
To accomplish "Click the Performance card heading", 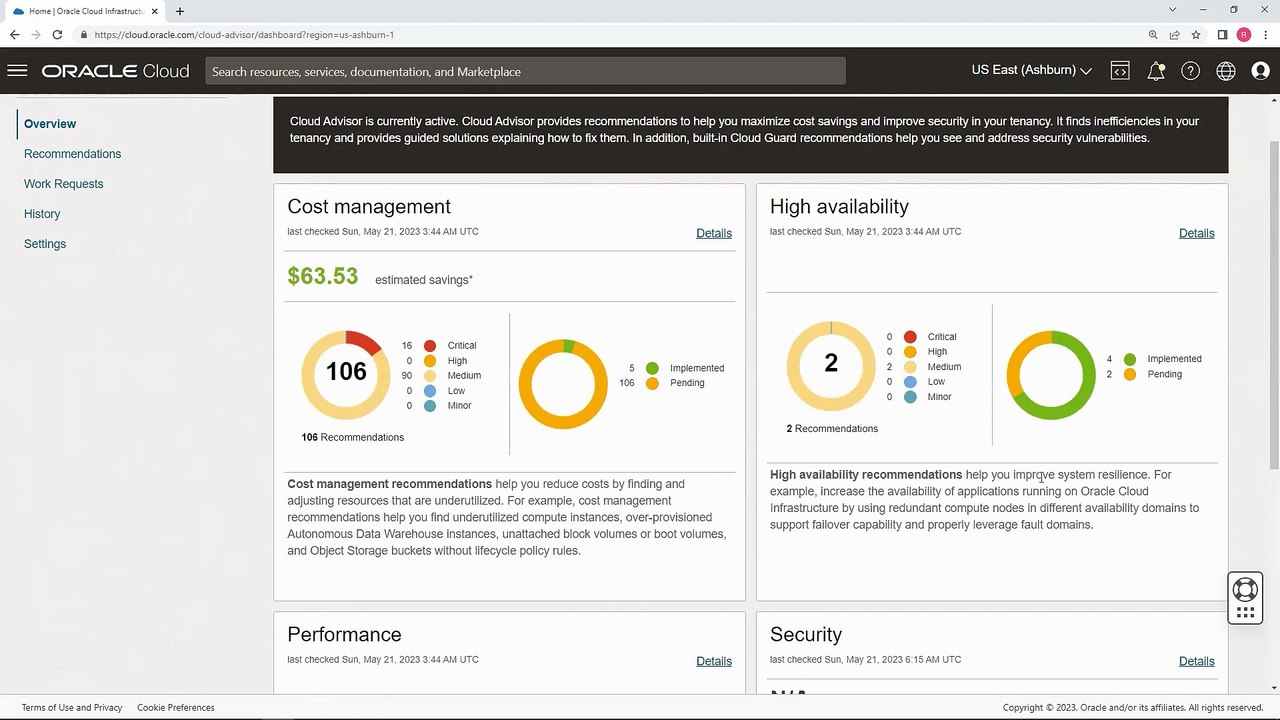I will tap(344, 635).
